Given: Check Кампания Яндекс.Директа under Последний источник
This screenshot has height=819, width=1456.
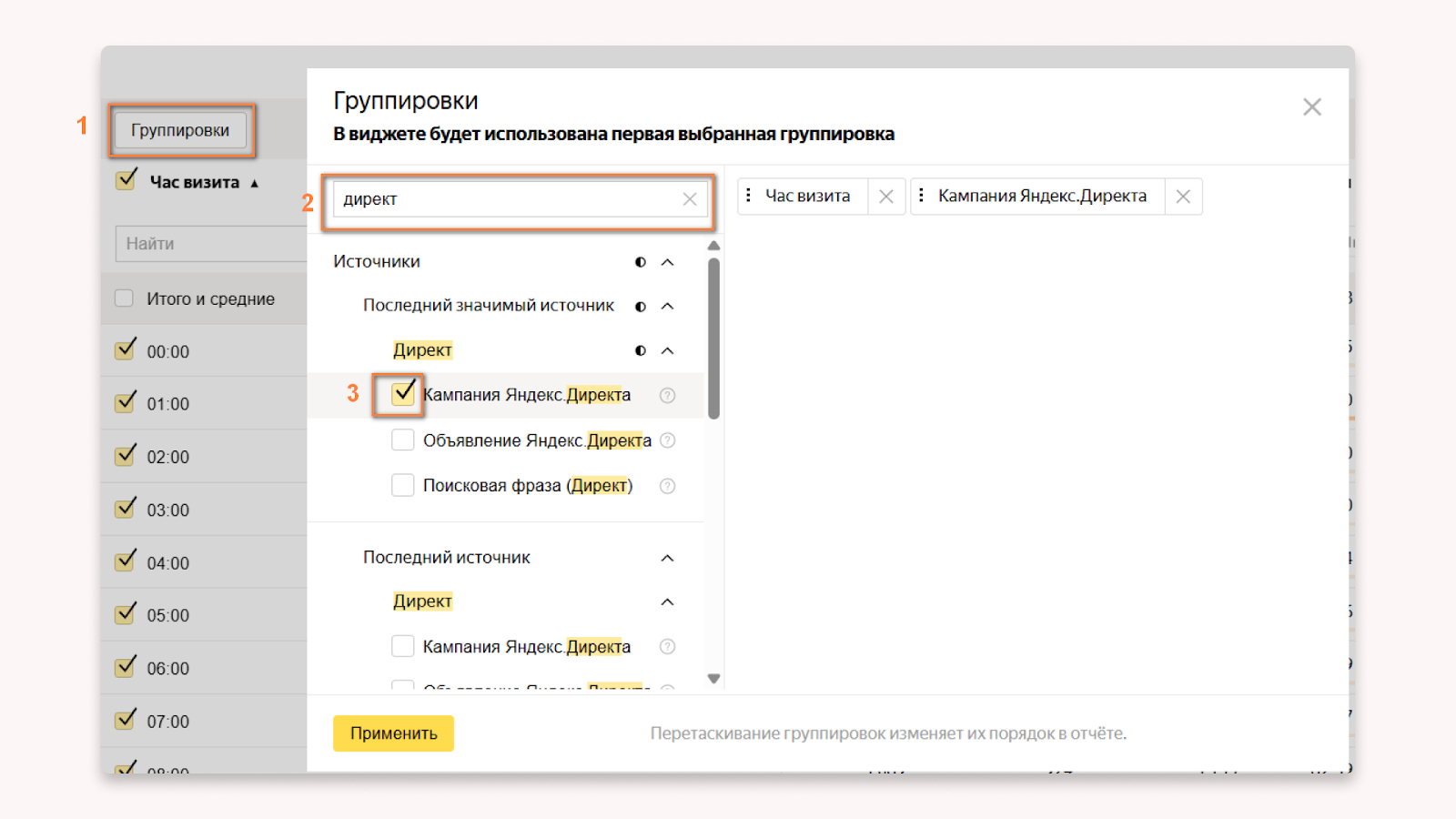Looking at the screenshot, I should click(x=403, y=646).
